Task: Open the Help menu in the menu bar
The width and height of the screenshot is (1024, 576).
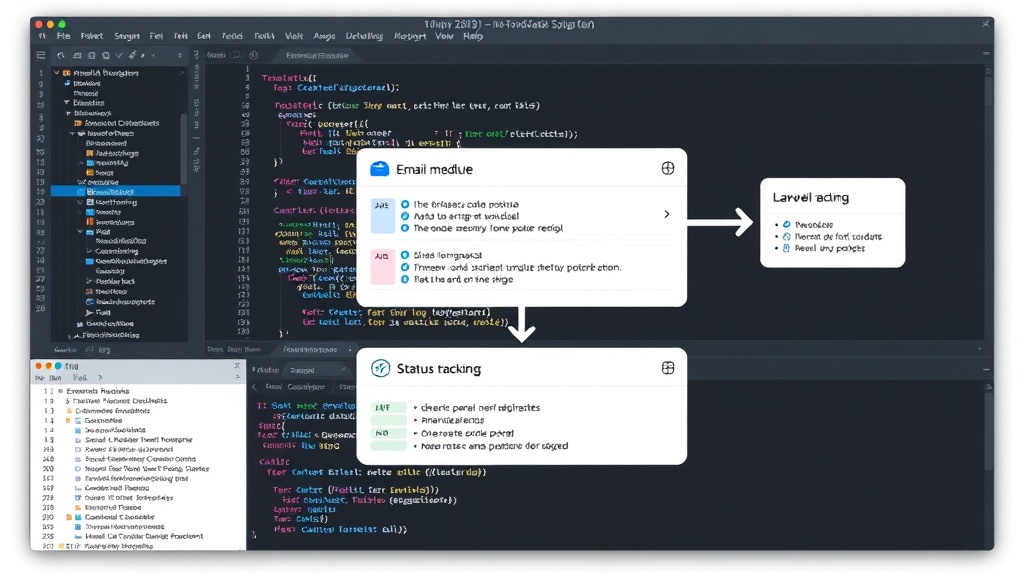Action: tap(473, 36)
